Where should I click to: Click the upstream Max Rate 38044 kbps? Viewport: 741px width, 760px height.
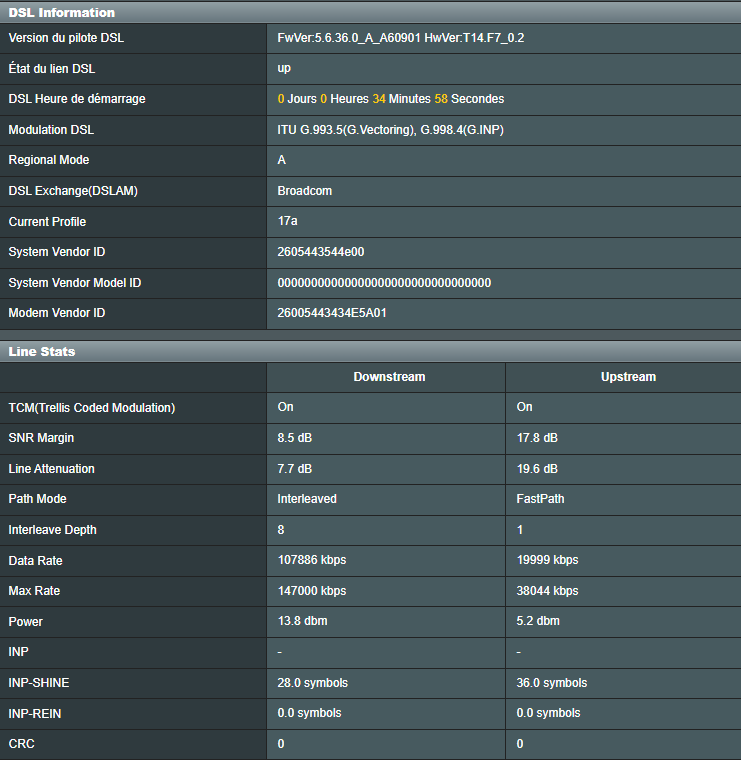[x=547, y=591]
